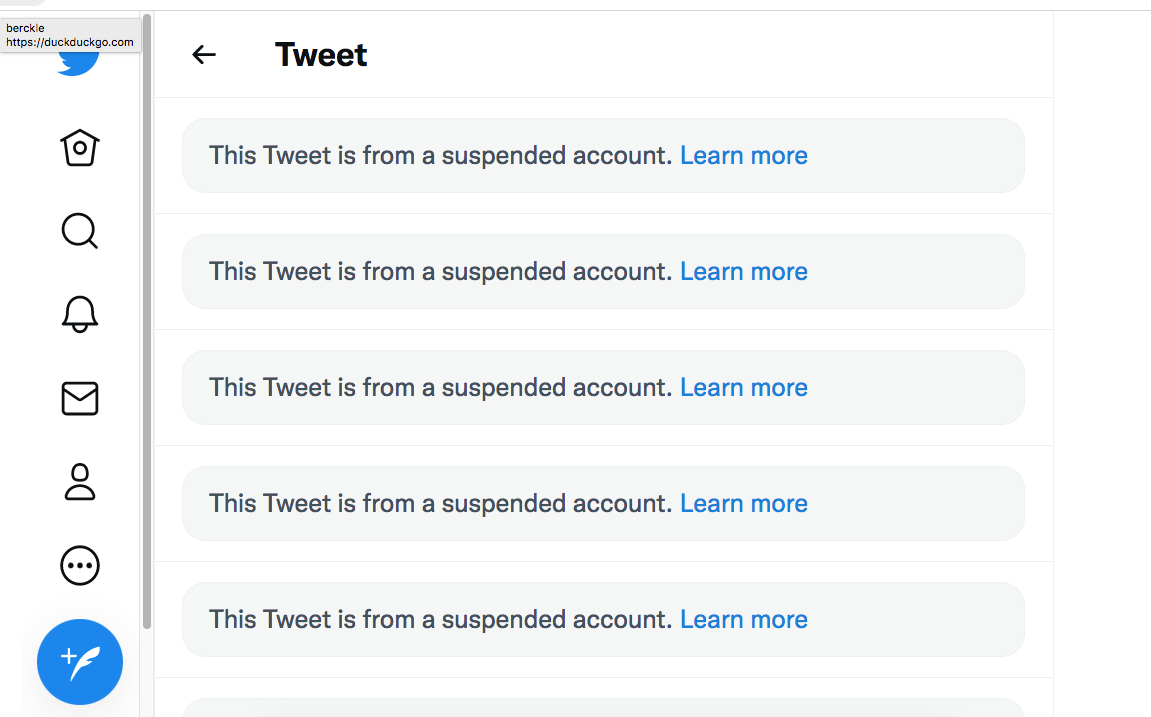1151x717 pixels.
Task: Open Notifications bell icon
Action: tap(79, 315)
